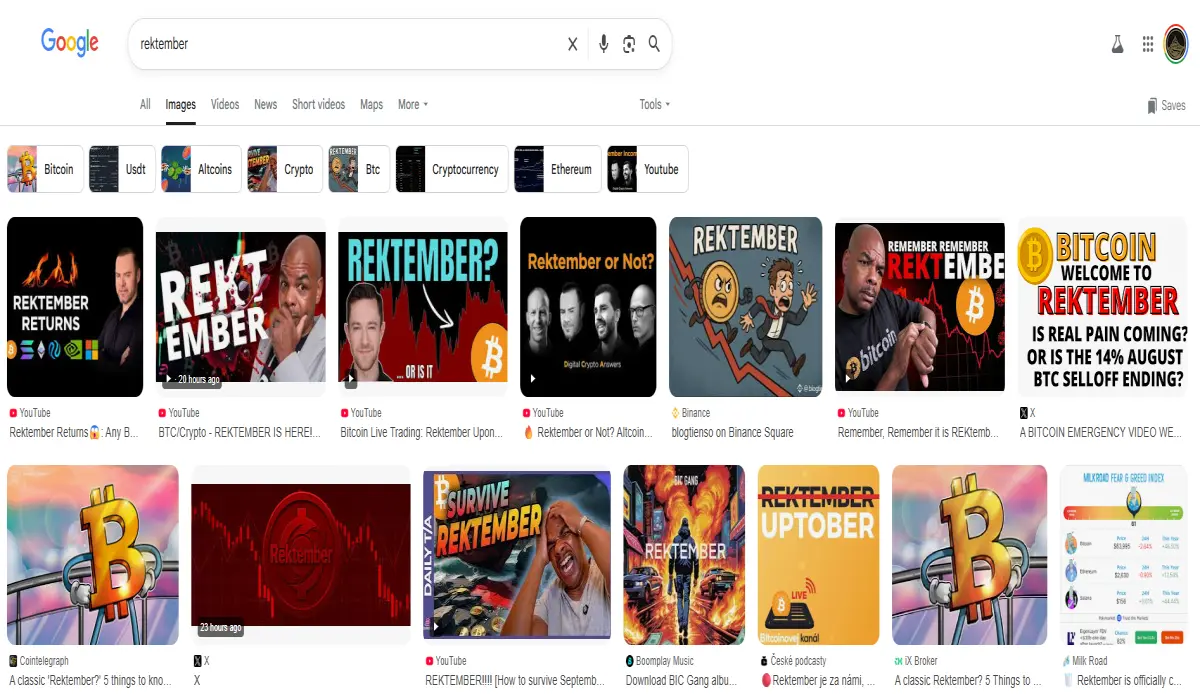This screenshot has height=696, width=1200.
Task: Open the Google account profile avatar
Action: click(x=1176, y=44)
